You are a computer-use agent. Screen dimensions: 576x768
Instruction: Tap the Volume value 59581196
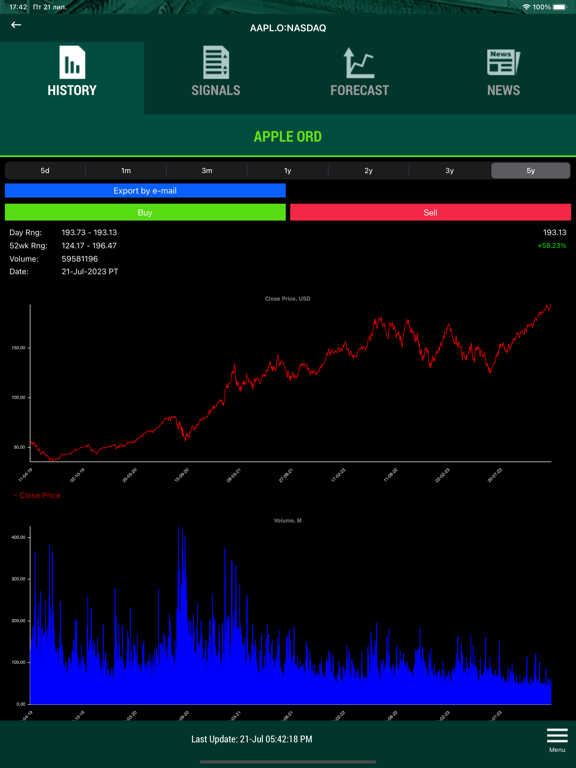coord(80,259)
